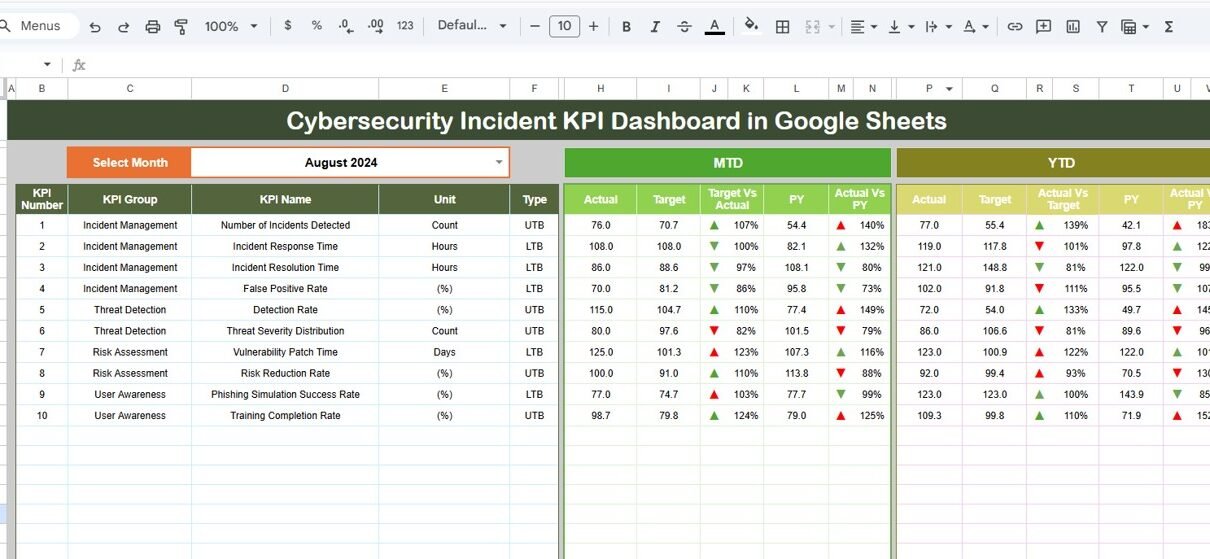
Task: Print the spreadsheet using the printer icon
Action: click(152, 27)
